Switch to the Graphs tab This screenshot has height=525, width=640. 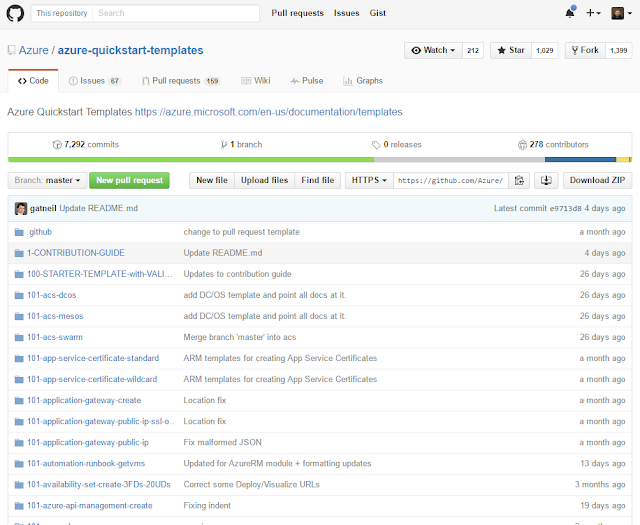pyautogui.click(x=363, y=81)
